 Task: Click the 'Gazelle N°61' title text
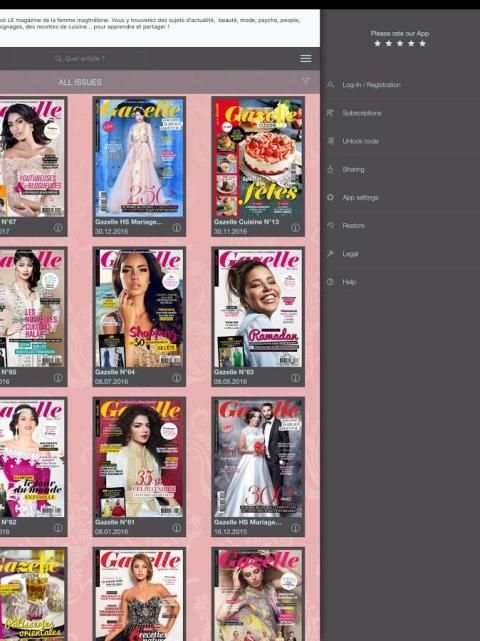click(114, 522)
